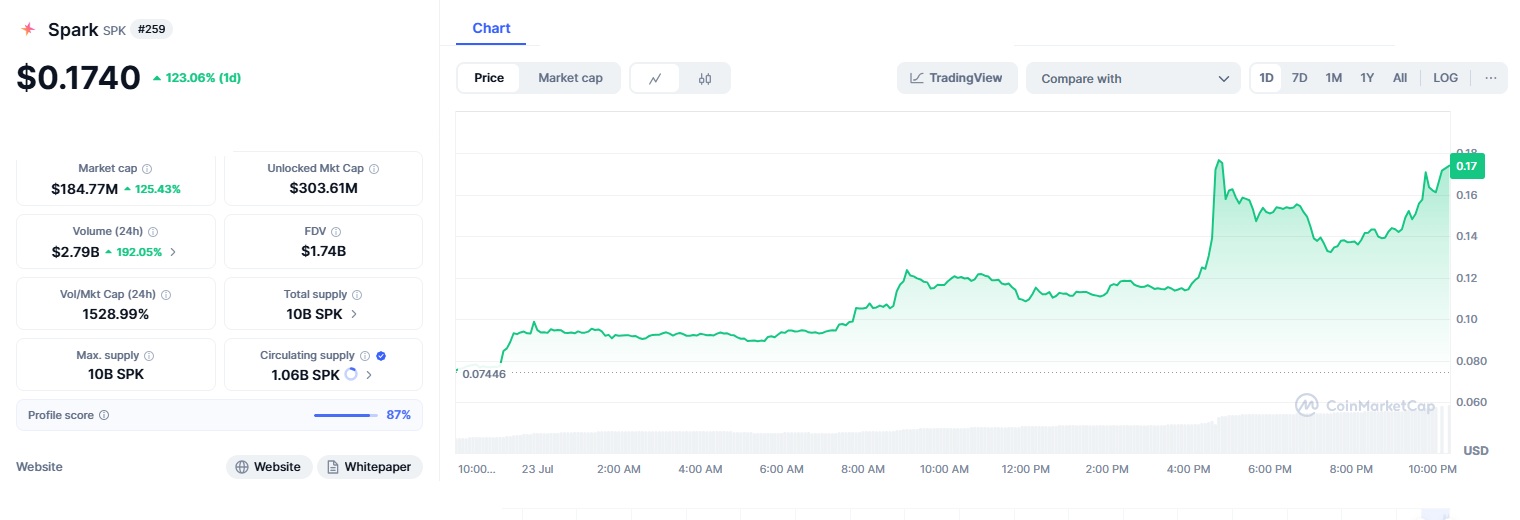Select the All time range

[1400, 78]
